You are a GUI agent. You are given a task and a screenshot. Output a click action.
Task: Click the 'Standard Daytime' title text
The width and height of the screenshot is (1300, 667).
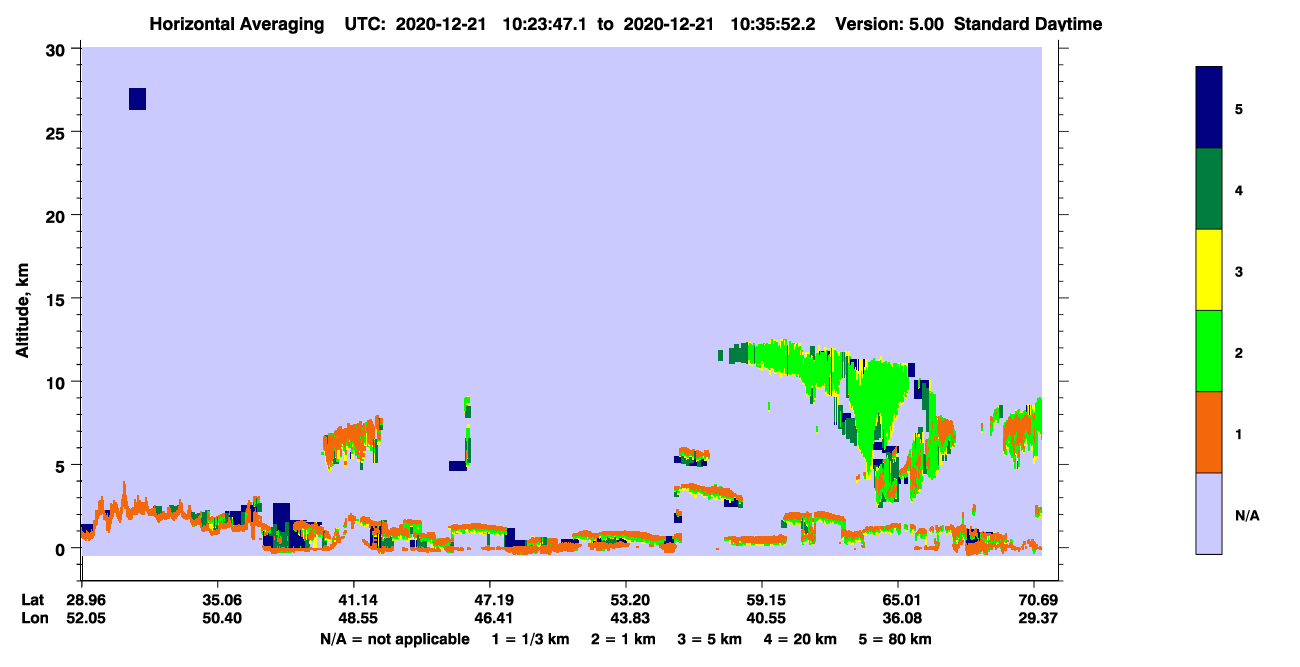click(1028, 24)
